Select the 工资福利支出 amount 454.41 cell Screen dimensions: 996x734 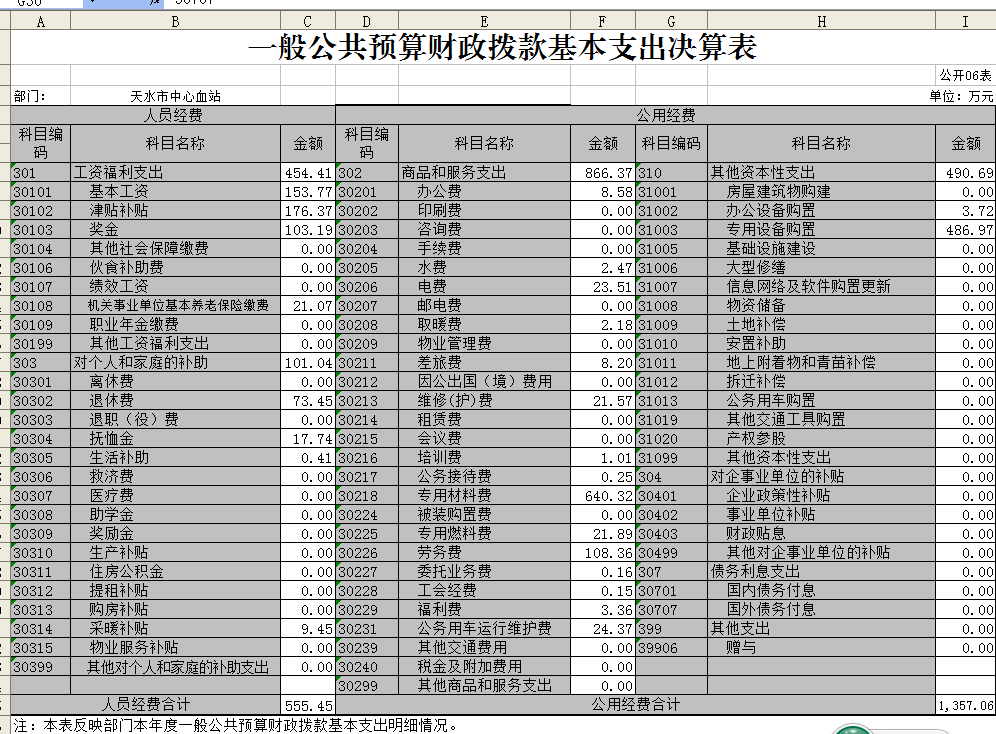coord(307,173)
